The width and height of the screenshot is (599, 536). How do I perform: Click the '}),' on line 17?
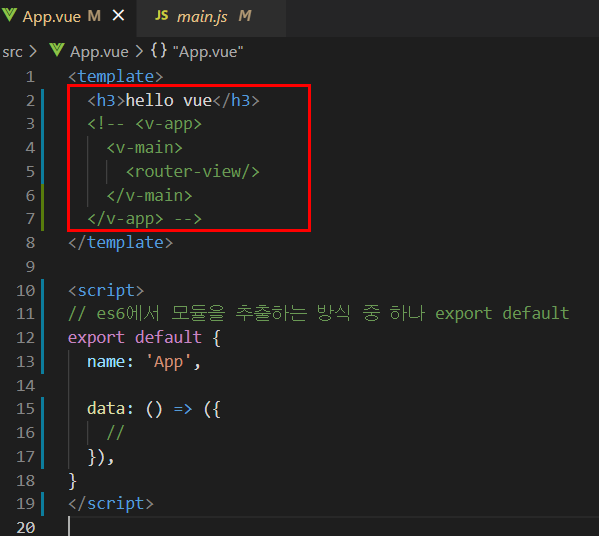(x=101, y=457)
